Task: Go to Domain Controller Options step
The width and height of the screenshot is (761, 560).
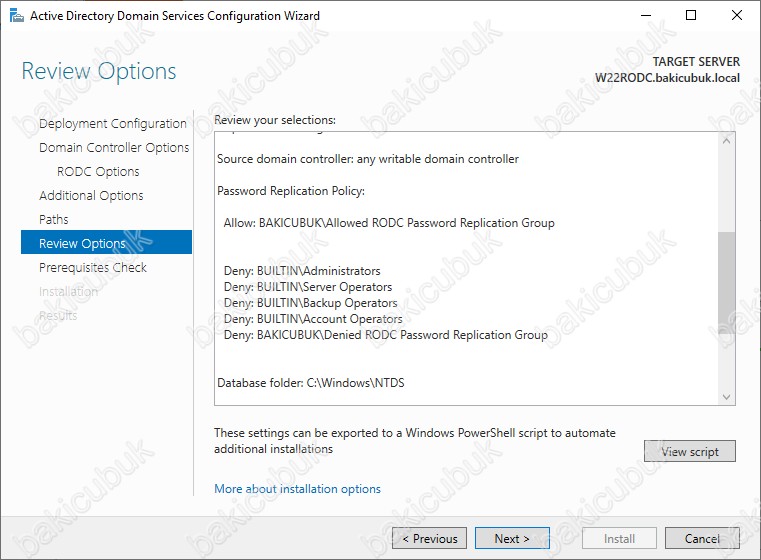Action: (113, 148)
